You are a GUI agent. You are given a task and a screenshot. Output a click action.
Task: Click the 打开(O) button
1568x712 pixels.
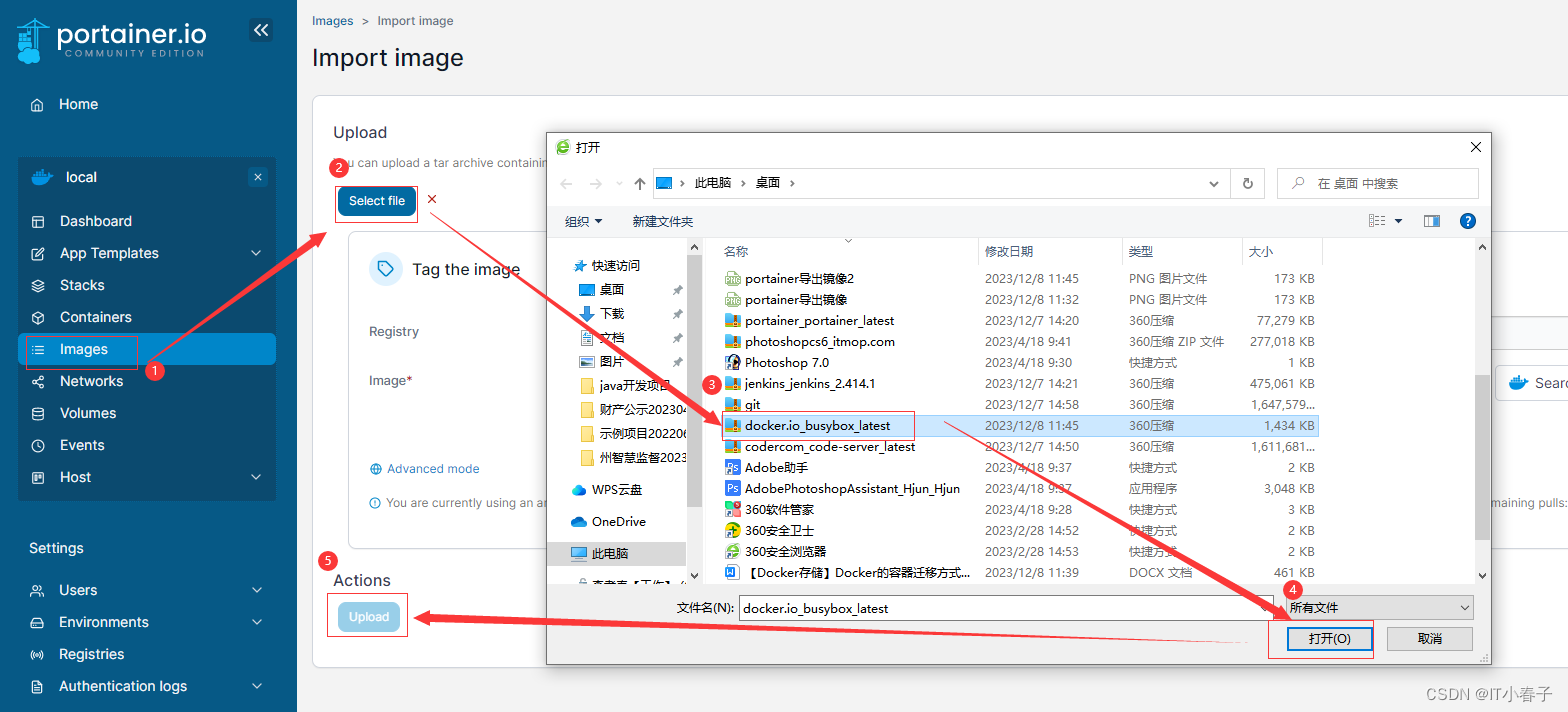pyautogui.click(x=1329, y=639)
